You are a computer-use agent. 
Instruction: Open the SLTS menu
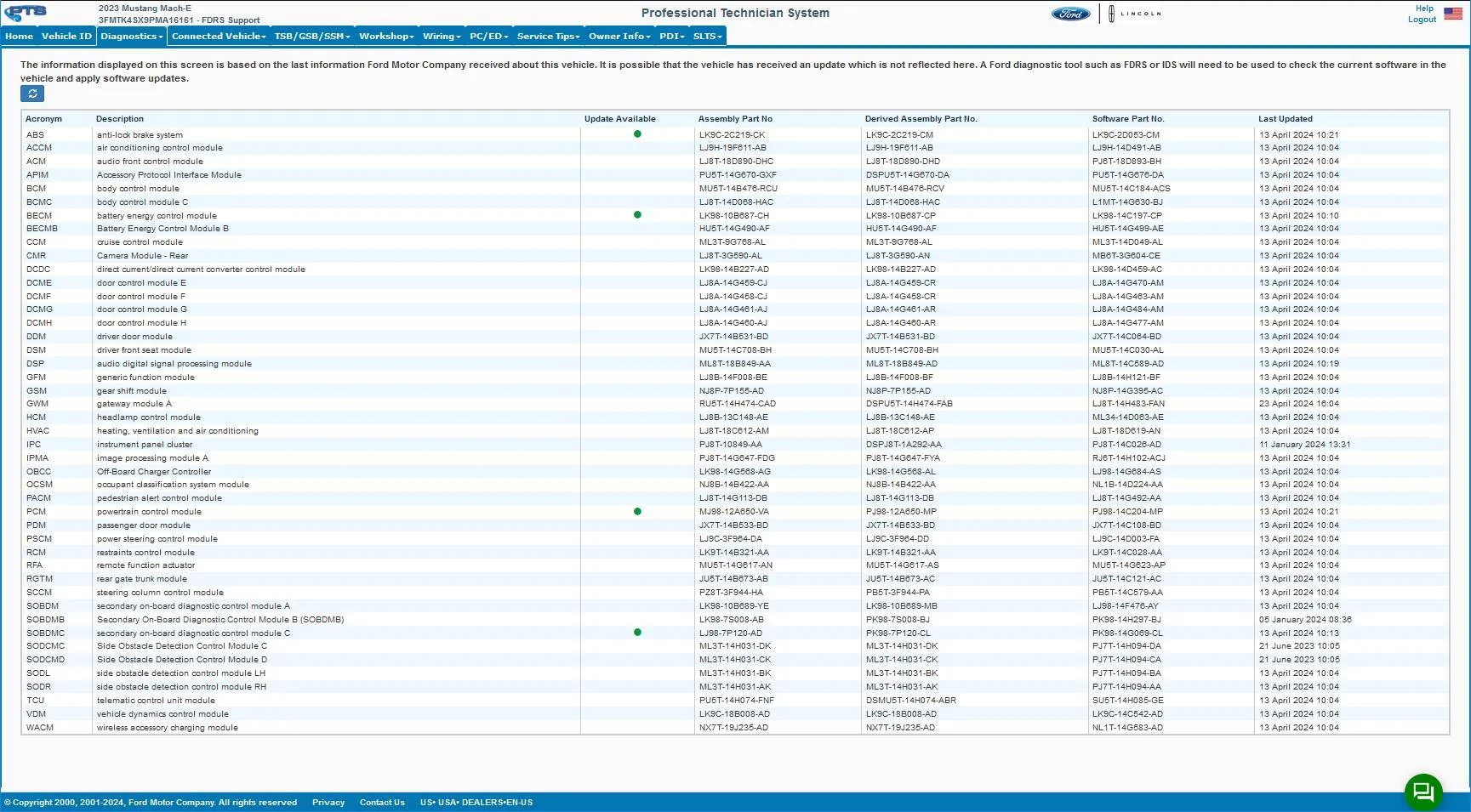point(707,37)
